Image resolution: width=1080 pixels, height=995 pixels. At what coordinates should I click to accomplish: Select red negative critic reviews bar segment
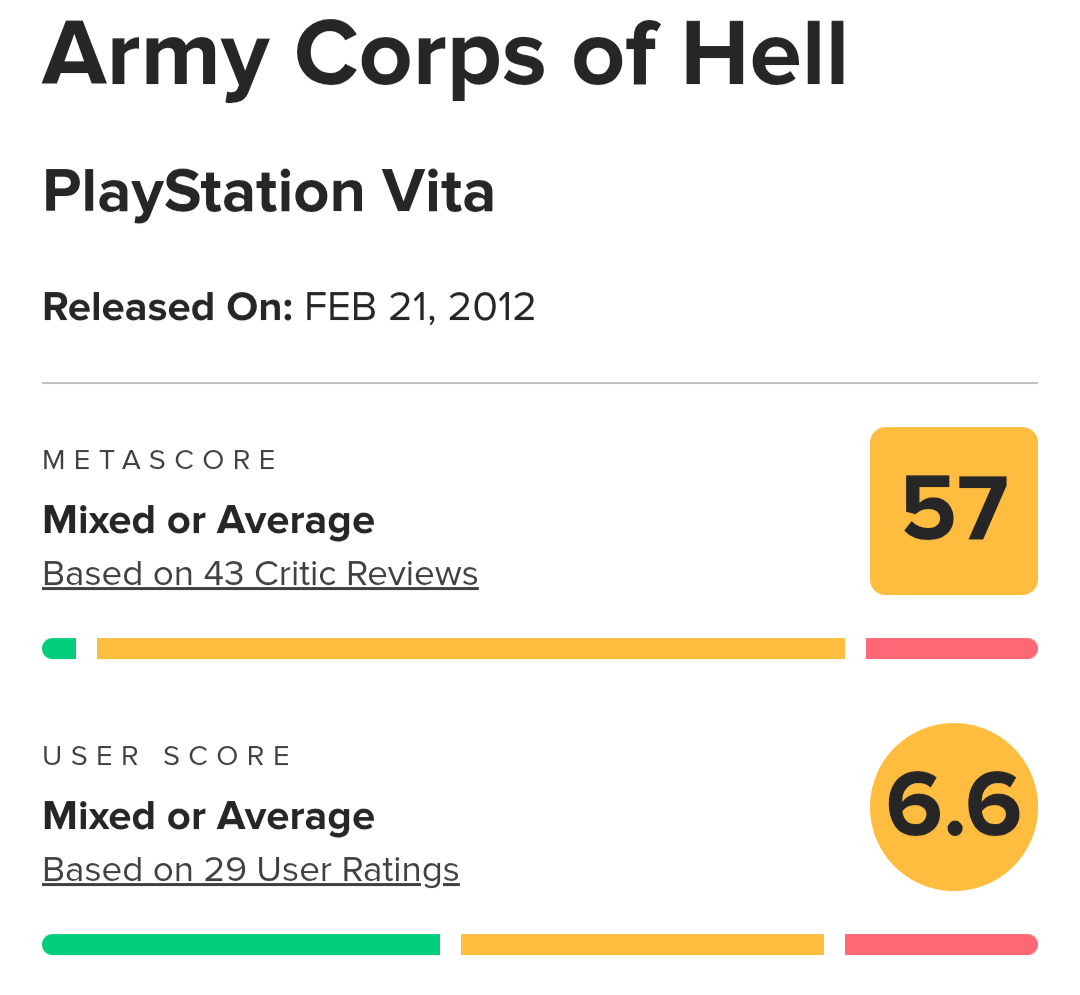click(951, 649)
